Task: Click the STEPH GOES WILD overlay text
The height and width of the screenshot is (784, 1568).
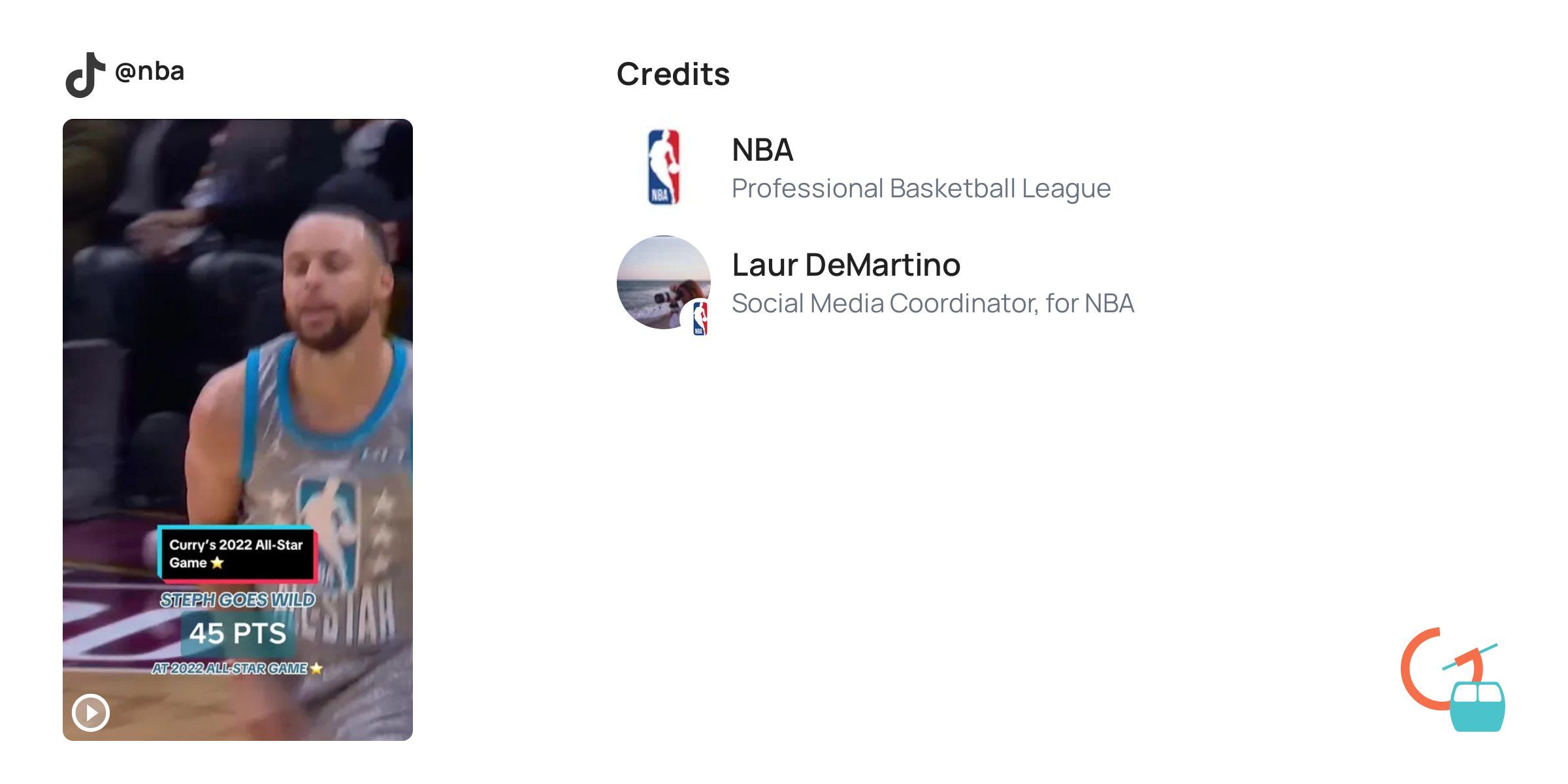Action: 238,600
